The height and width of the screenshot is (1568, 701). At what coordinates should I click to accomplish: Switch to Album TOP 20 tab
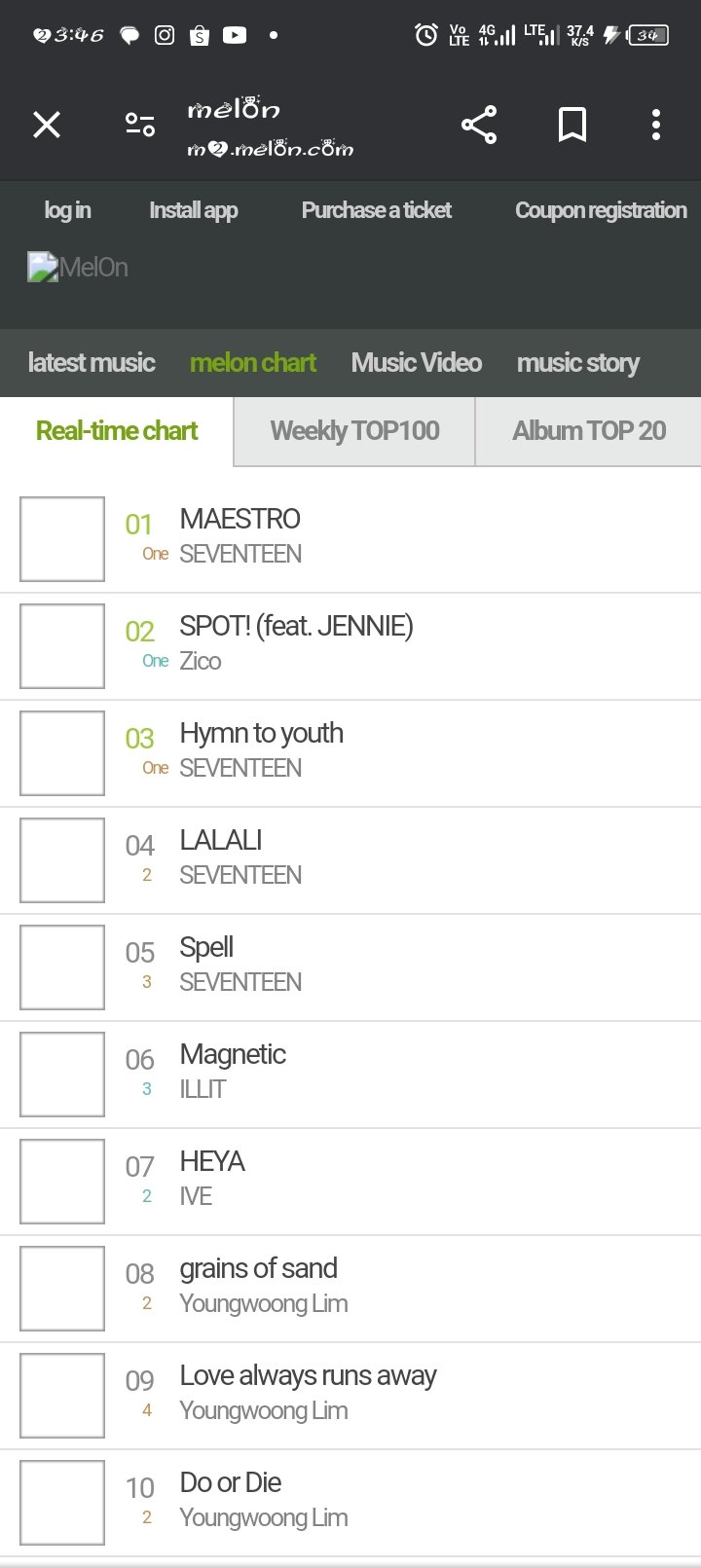589,431
